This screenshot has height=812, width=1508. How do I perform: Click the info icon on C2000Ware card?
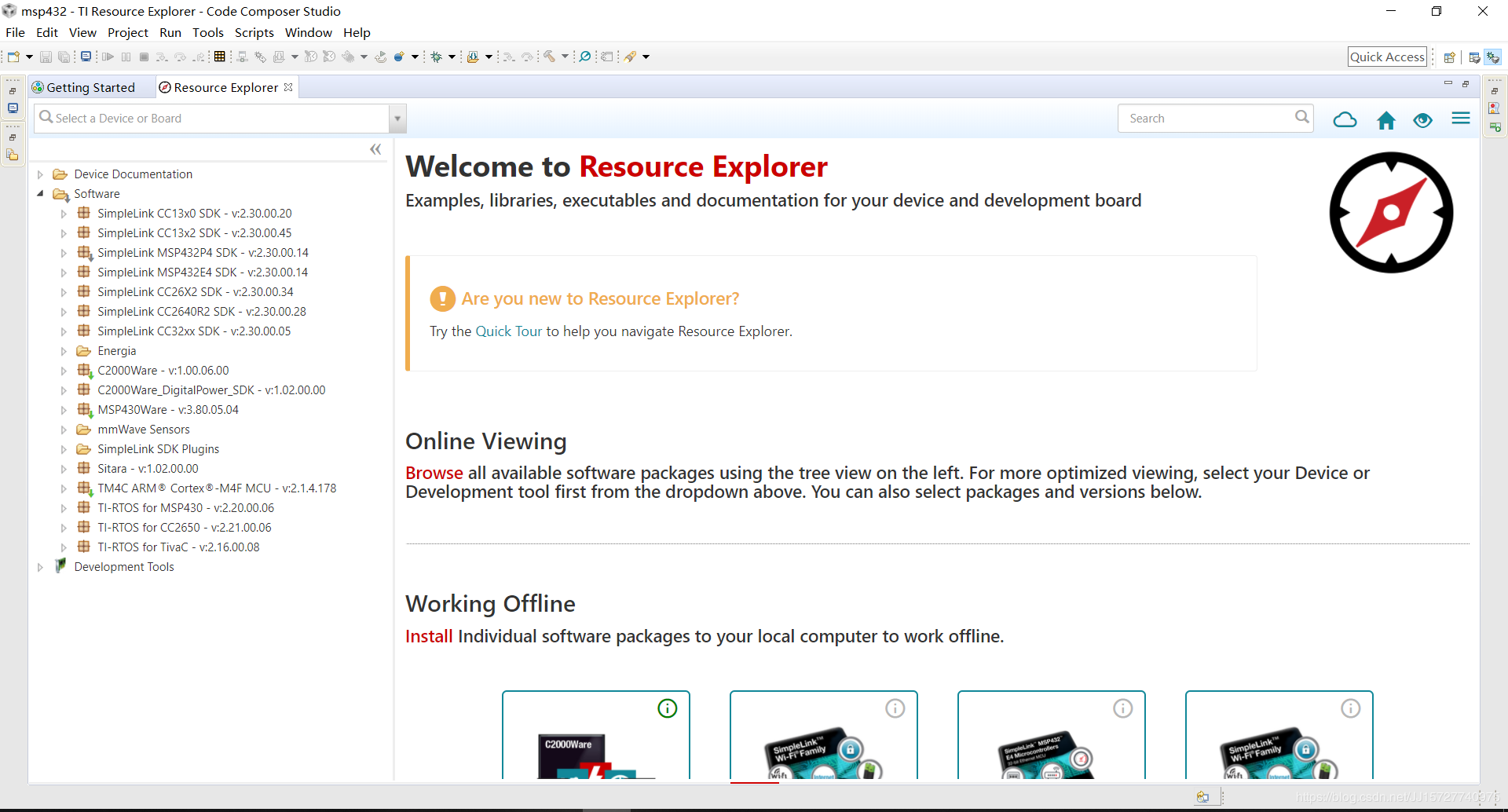(x=667, y=708)
